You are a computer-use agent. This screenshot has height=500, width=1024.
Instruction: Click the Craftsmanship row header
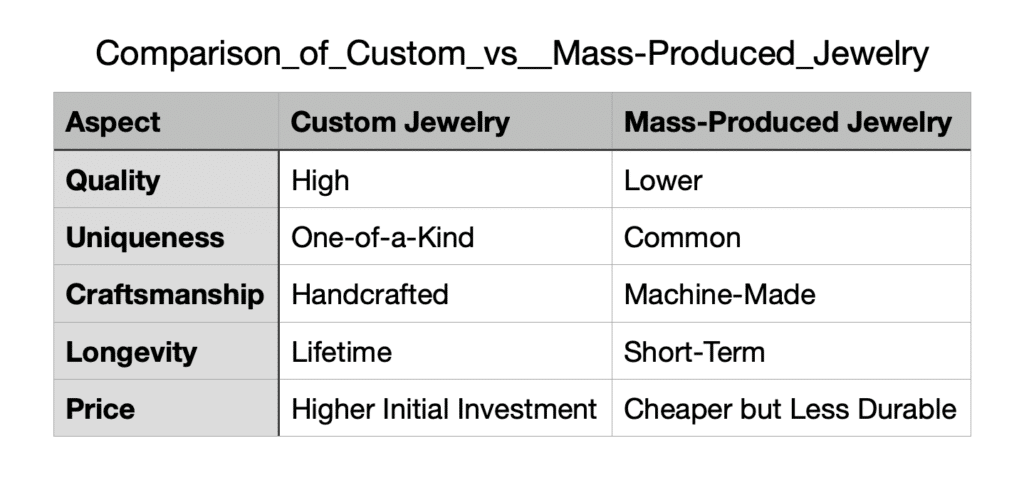(x=167, y=294)
